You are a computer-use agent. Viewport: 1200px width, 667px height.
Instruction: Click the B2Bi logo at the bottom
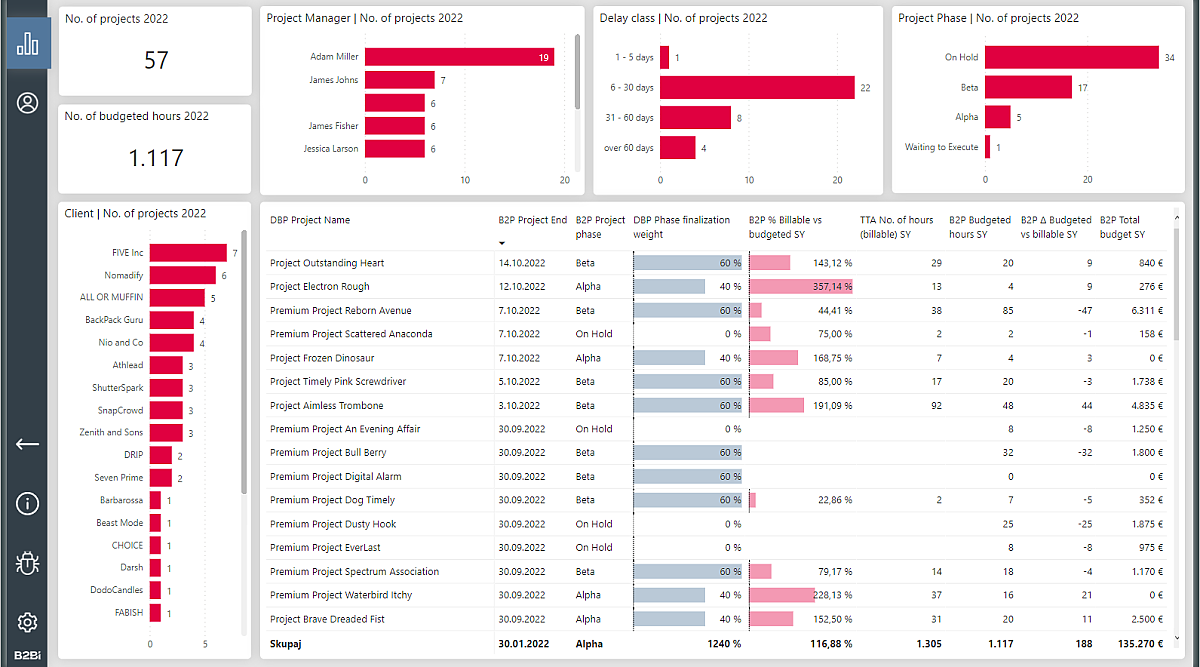27,655
